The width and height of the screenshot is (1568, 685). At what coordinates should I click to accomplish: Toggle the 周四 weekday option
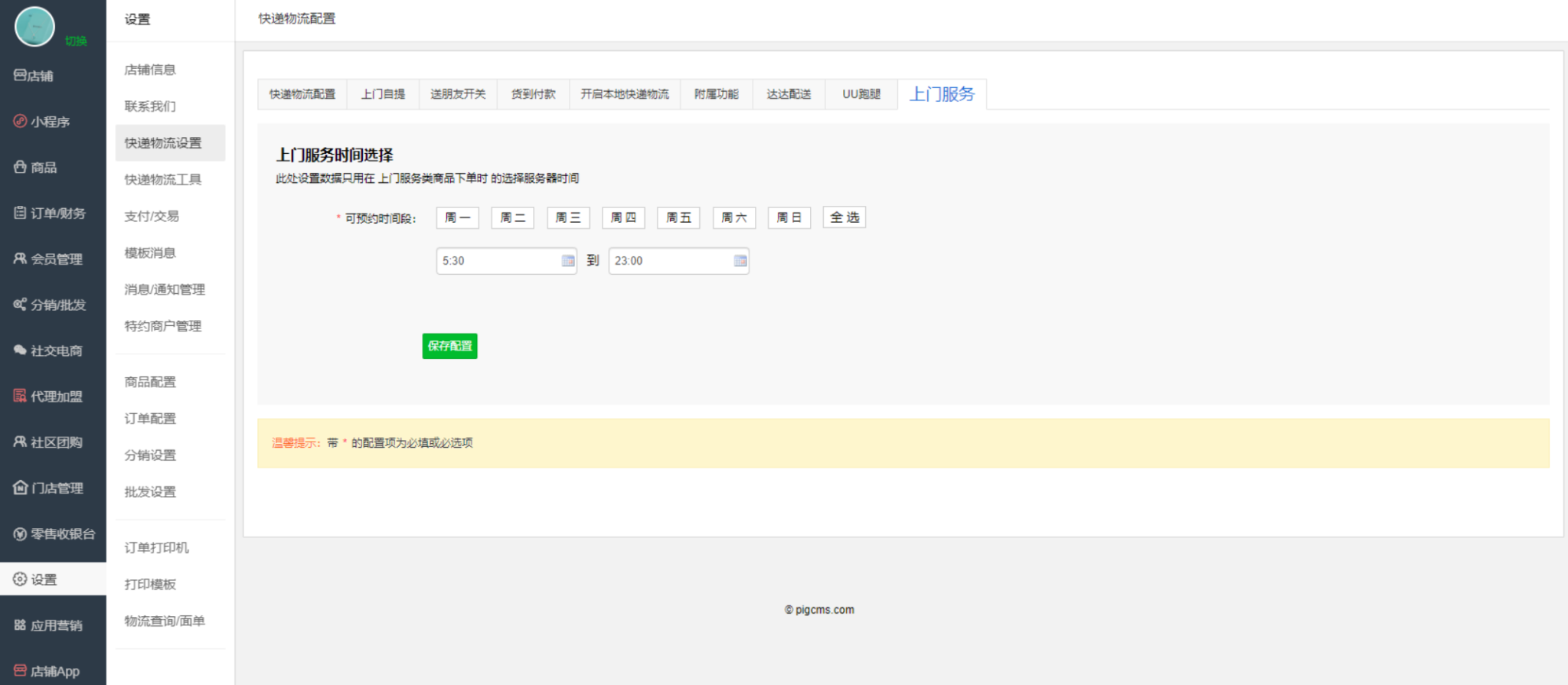click(623, 217)
